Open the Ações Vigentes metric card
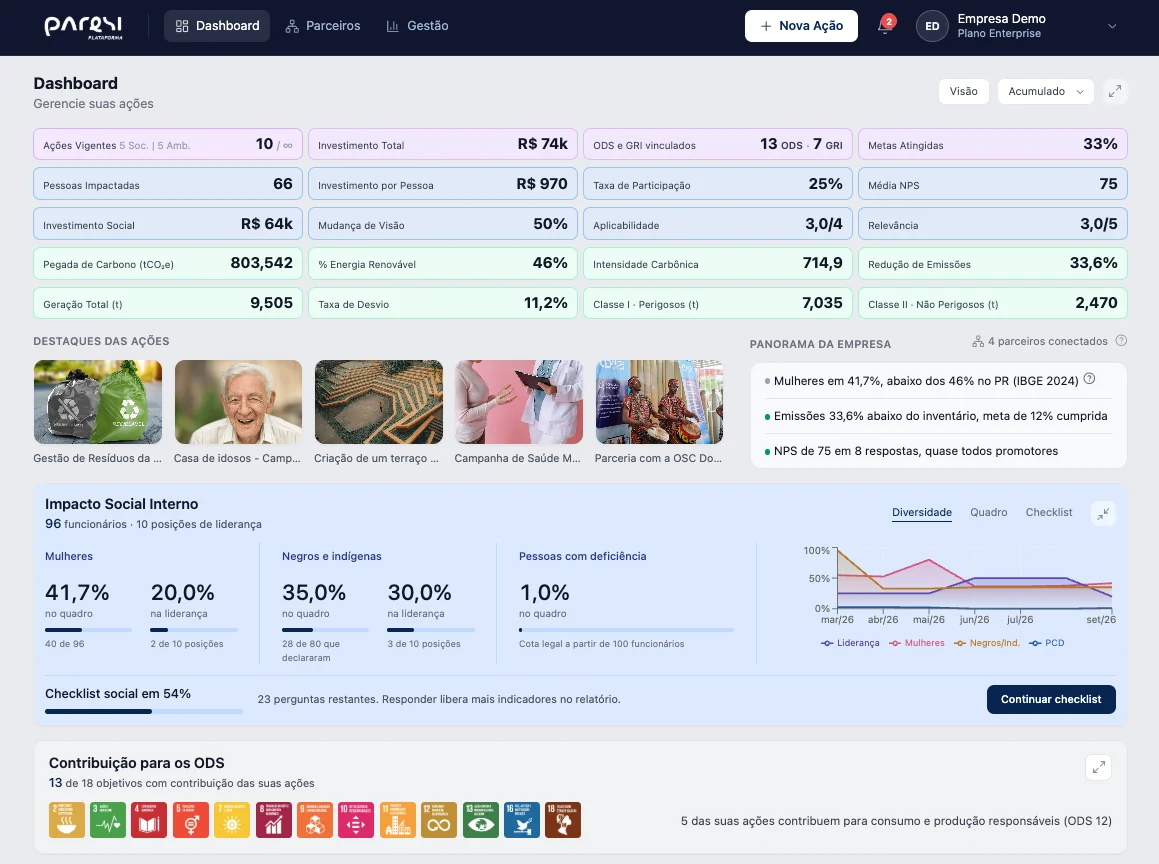The width and height of the screenshot is (1159, 864). [x=168, y=144]
